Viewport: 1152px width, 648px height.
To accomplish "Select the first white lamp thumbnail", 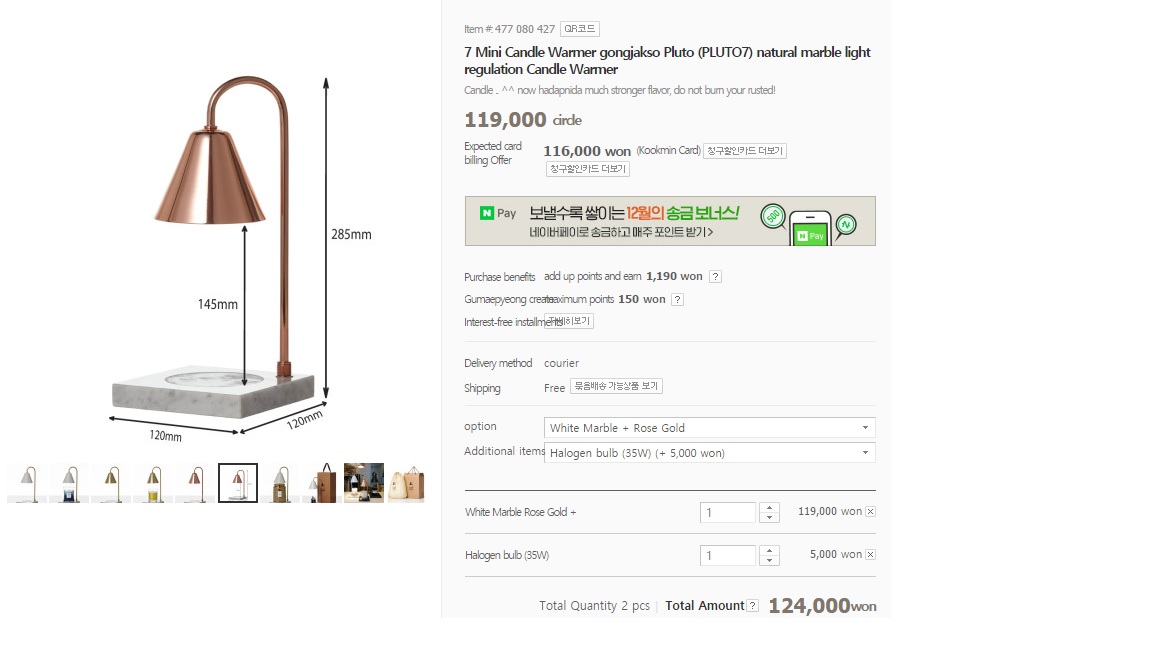I will 27,483.
